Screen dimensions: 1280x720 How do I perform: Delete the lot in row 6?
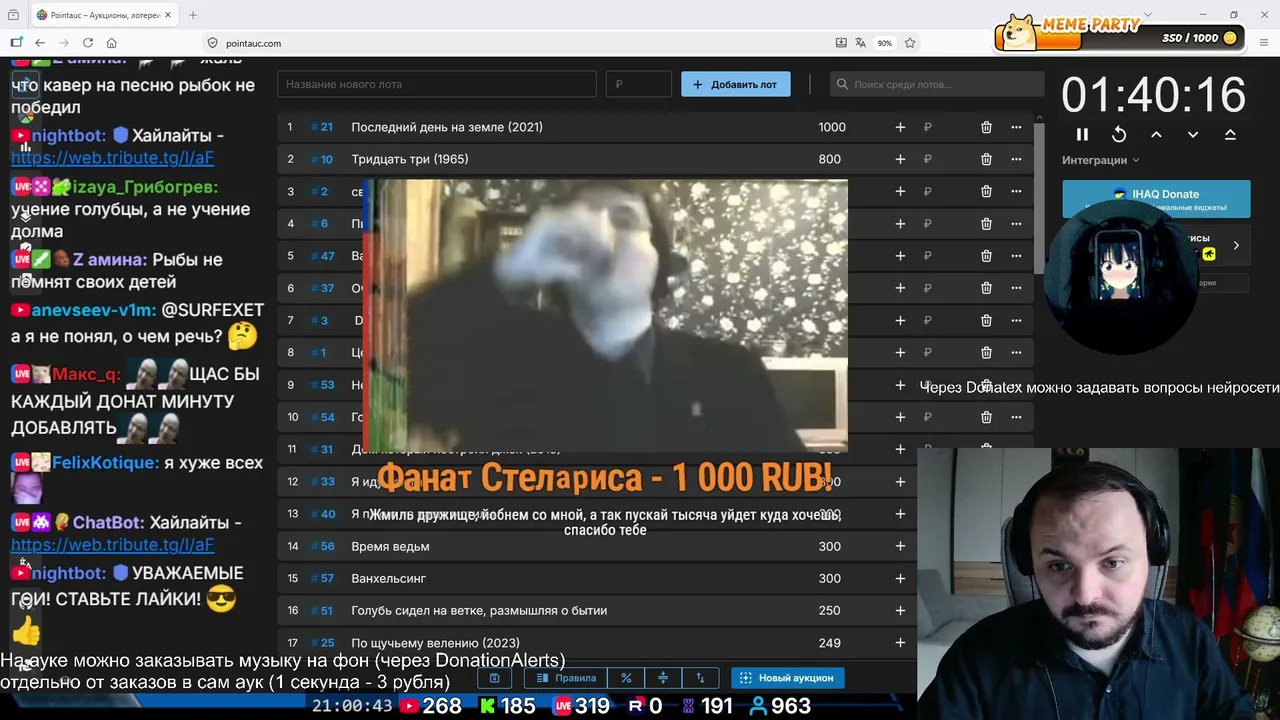click(x=986, y=288)
